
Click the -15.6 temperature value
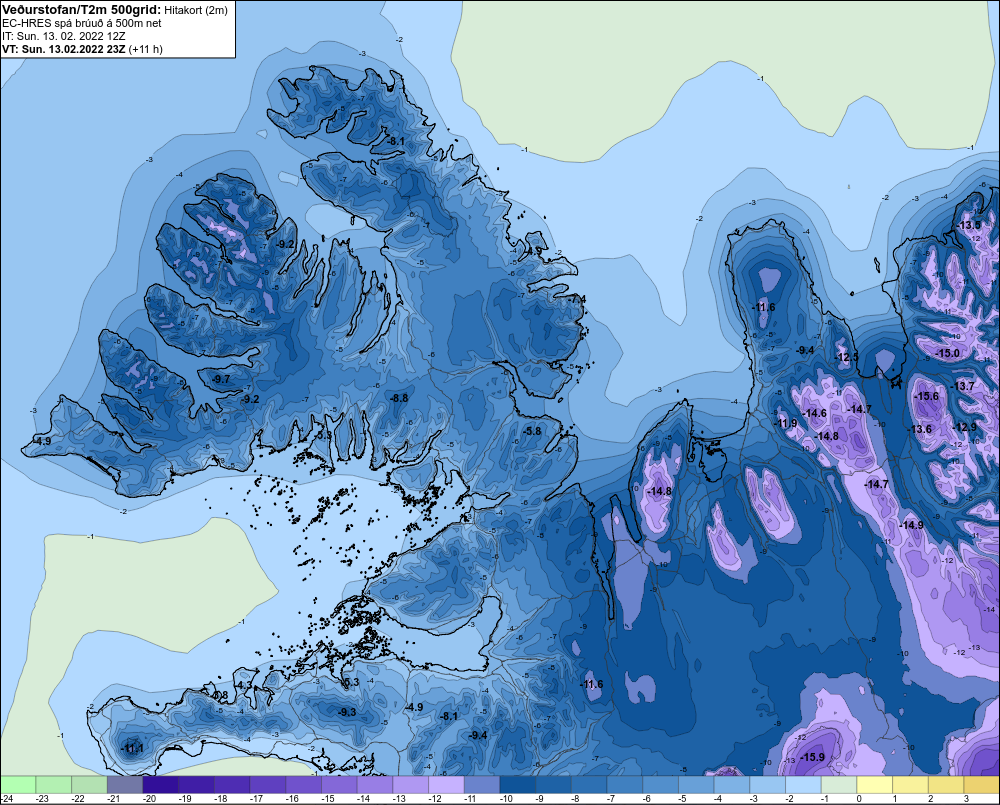(x=927, y=396)
